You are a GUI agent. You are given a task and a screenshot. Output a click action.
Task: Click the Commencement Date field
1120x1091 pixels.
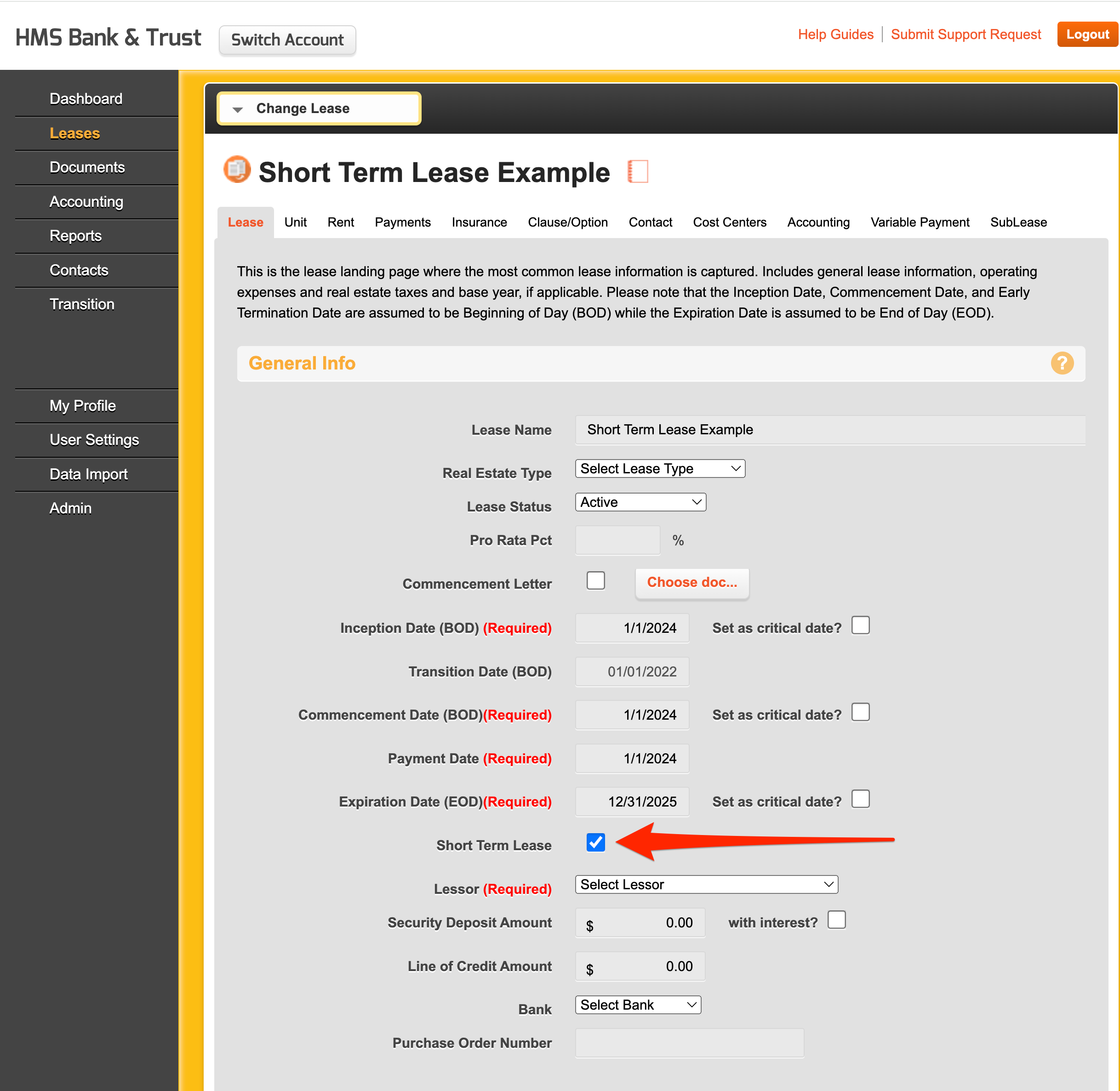click(632, 715)
